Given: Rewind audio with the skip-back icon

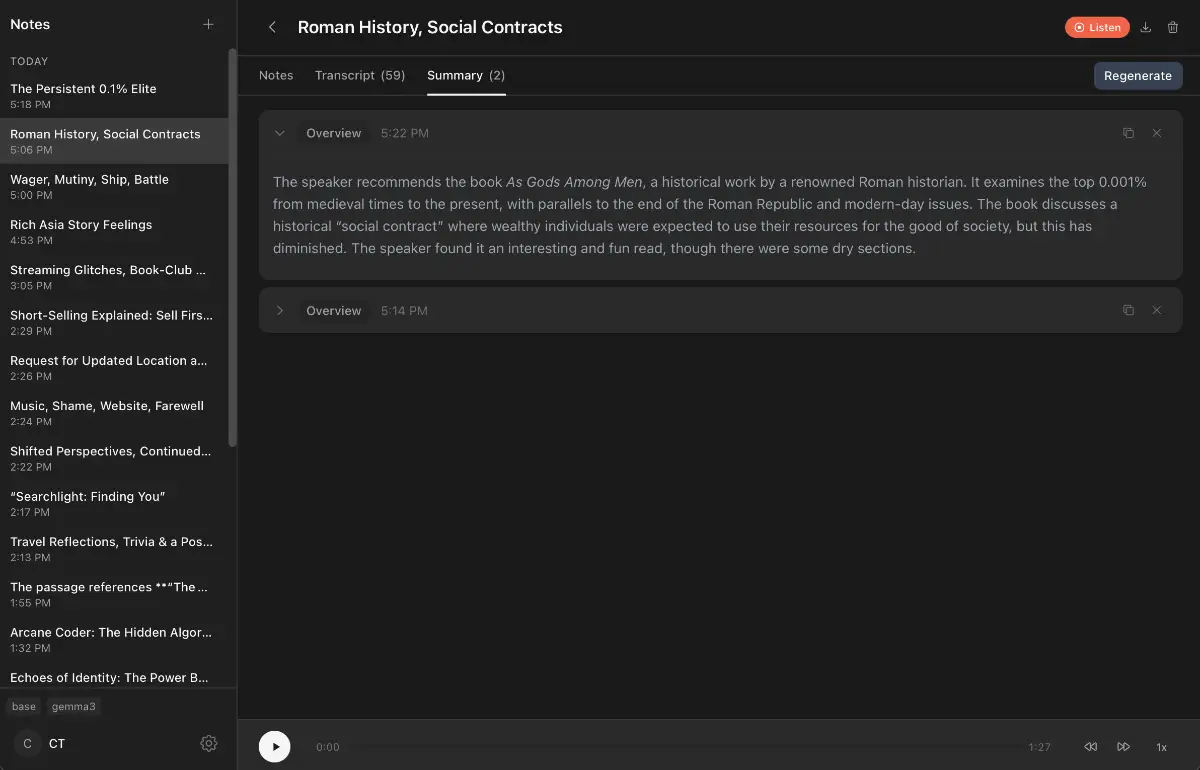Looking at the screenshot, I should (1091, 747).
